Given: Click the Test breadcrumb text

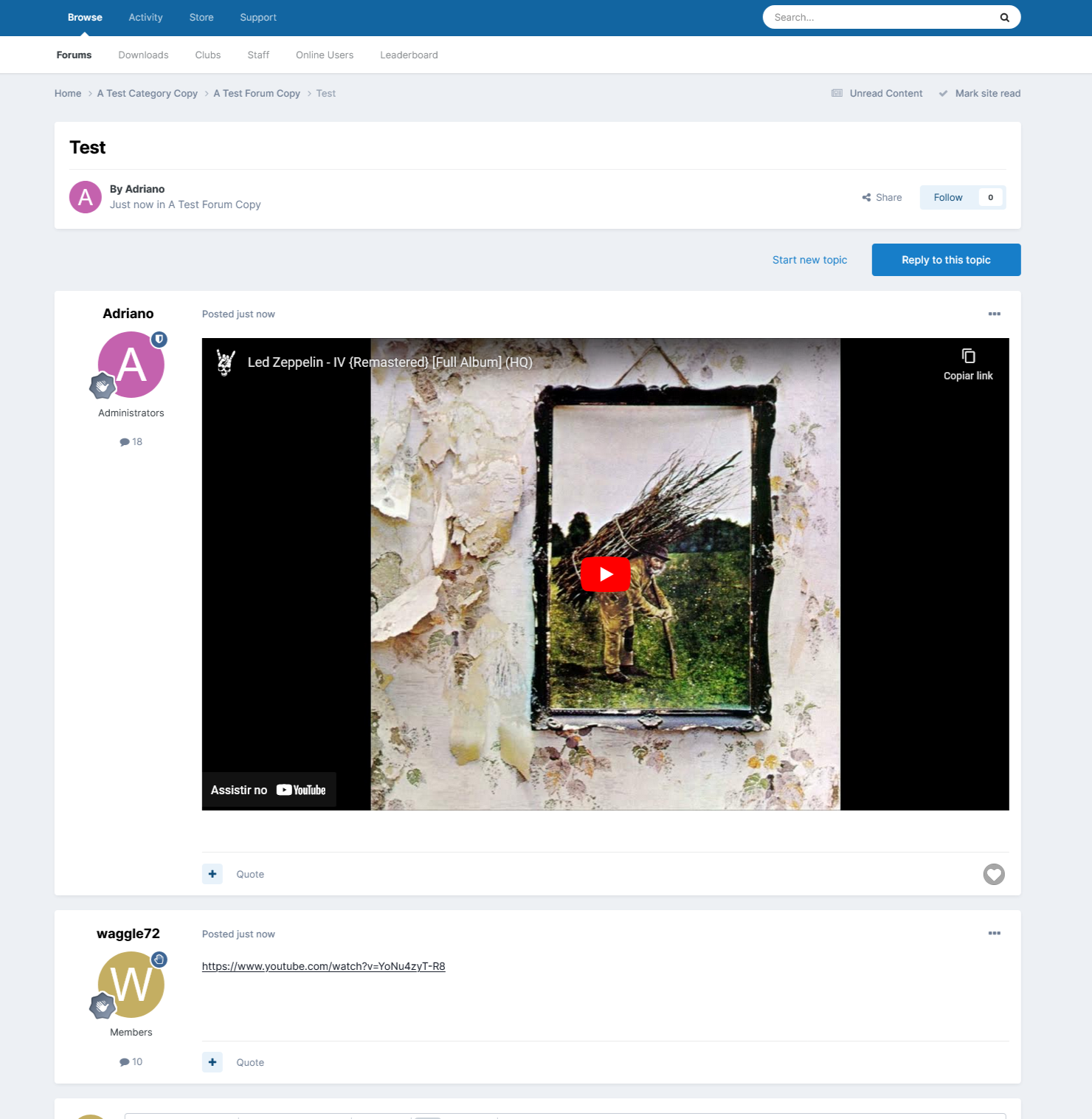Looking at the screenshot, I should tap(325, 94).
